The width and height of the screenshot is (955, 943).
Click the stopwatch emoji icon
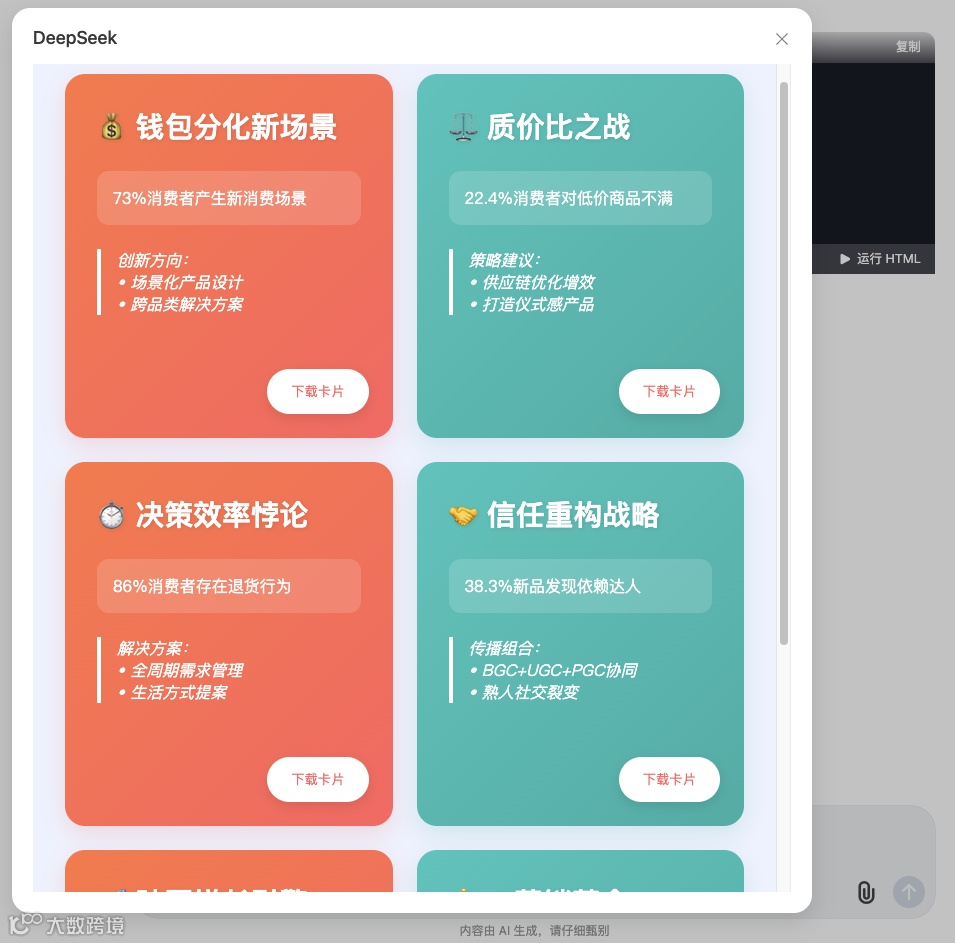[111, 515]
